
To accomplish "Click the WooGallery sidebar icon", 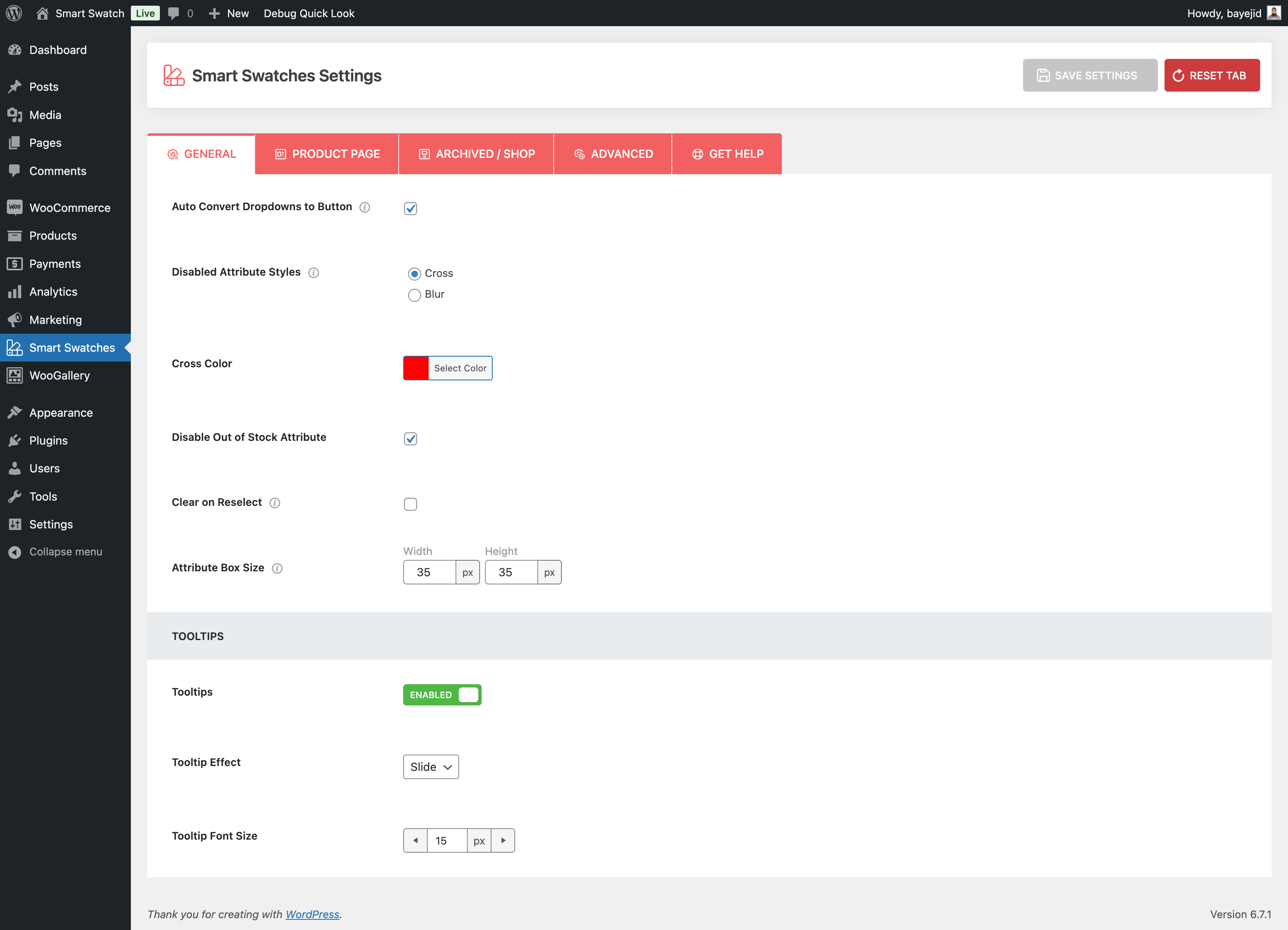I will click(15, 375).
